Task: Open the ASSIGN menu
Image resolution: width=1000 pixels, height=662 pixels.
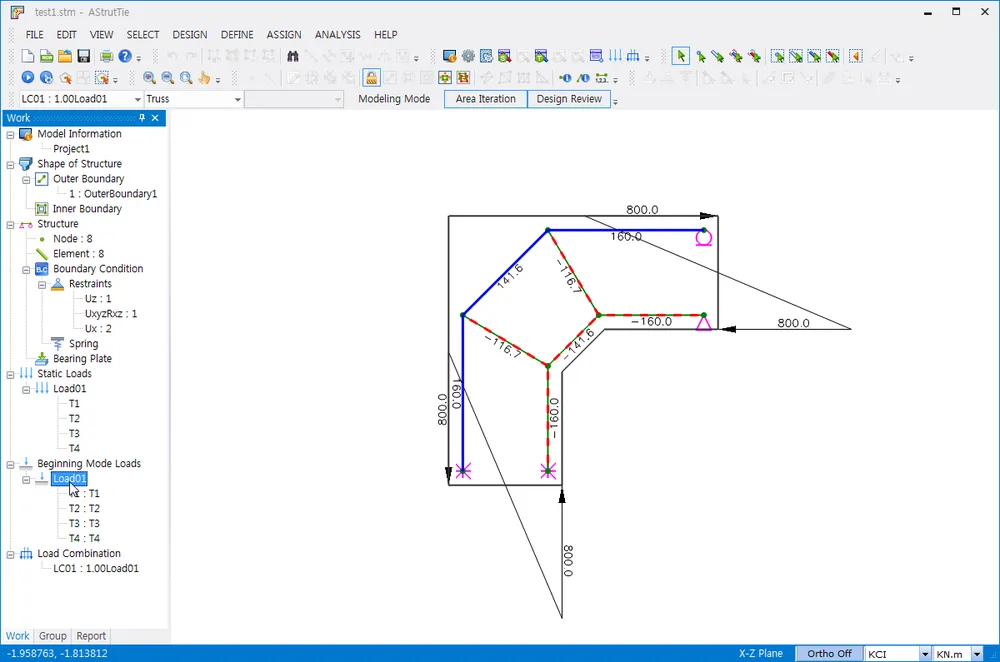Action: tap(284, 34)
